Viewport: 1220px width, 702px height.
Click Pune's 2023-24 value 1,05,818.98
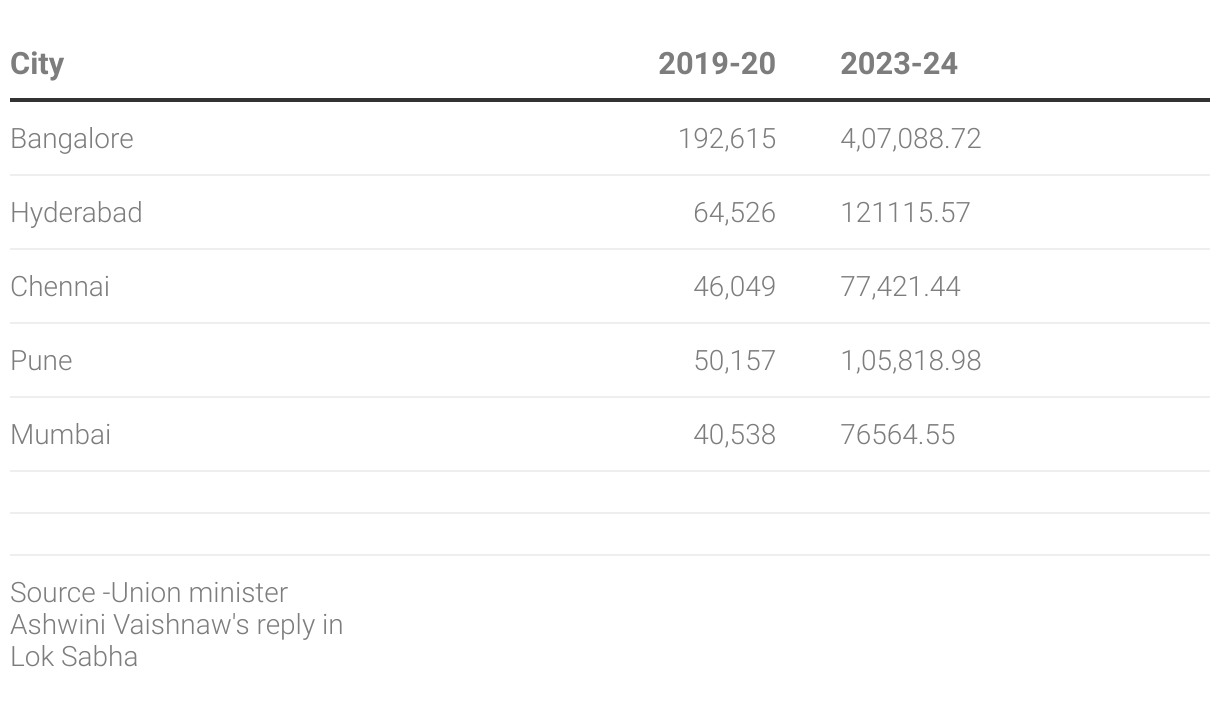tap(911, 360)
